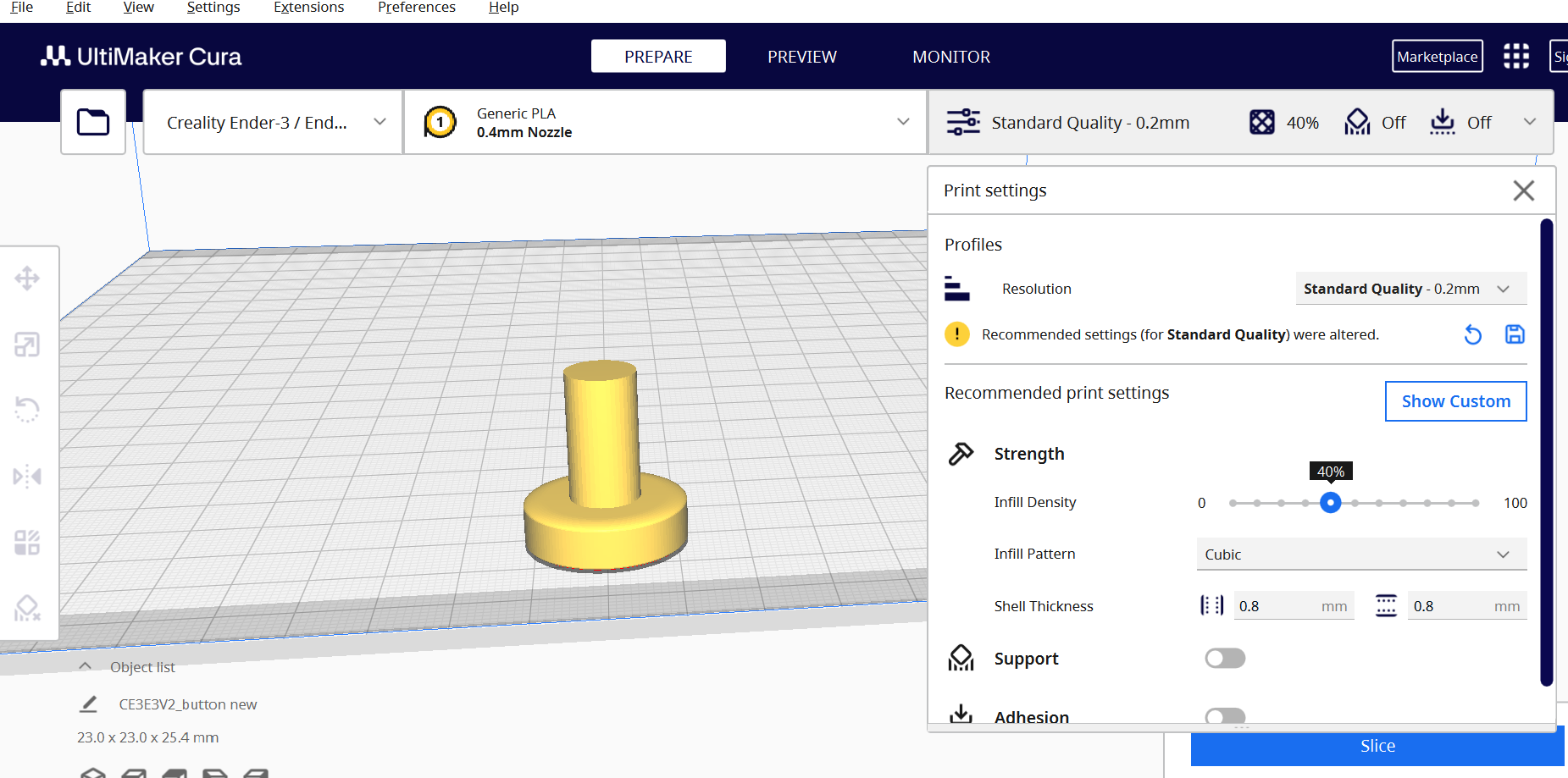Click the top/bottom thickness icon
1568x778 pixels.
click(1386, 605)
